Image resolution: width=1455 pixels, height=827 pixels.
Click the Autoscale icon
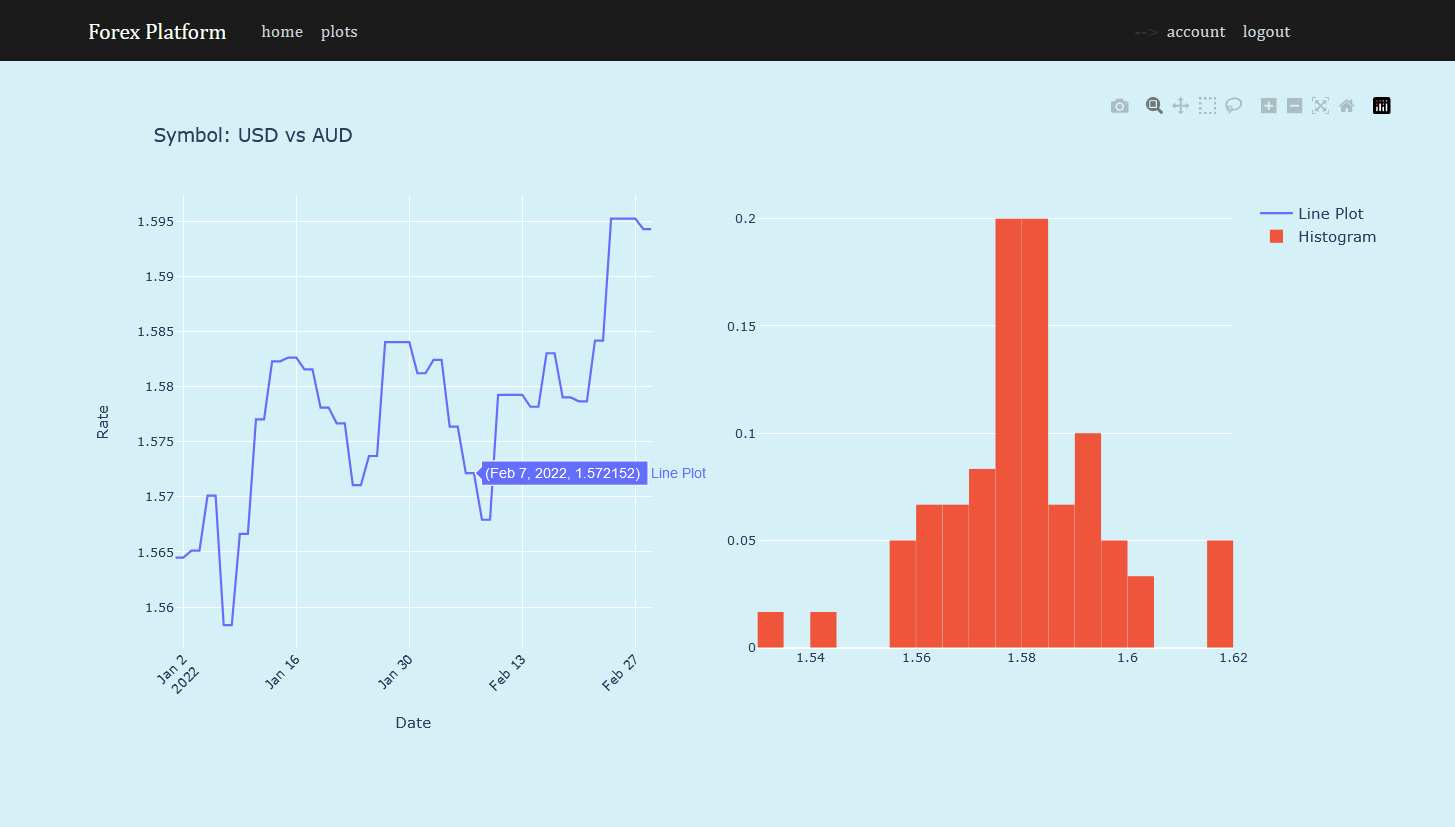click(1320, 105)
